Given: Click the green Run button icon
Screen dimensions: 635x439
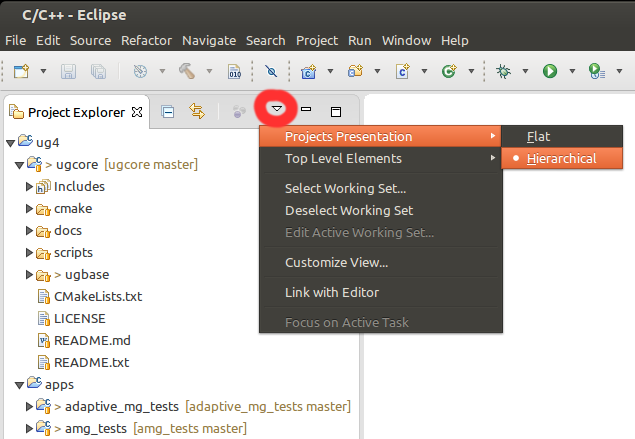Looking at the screenshot, I should [550, 71].
